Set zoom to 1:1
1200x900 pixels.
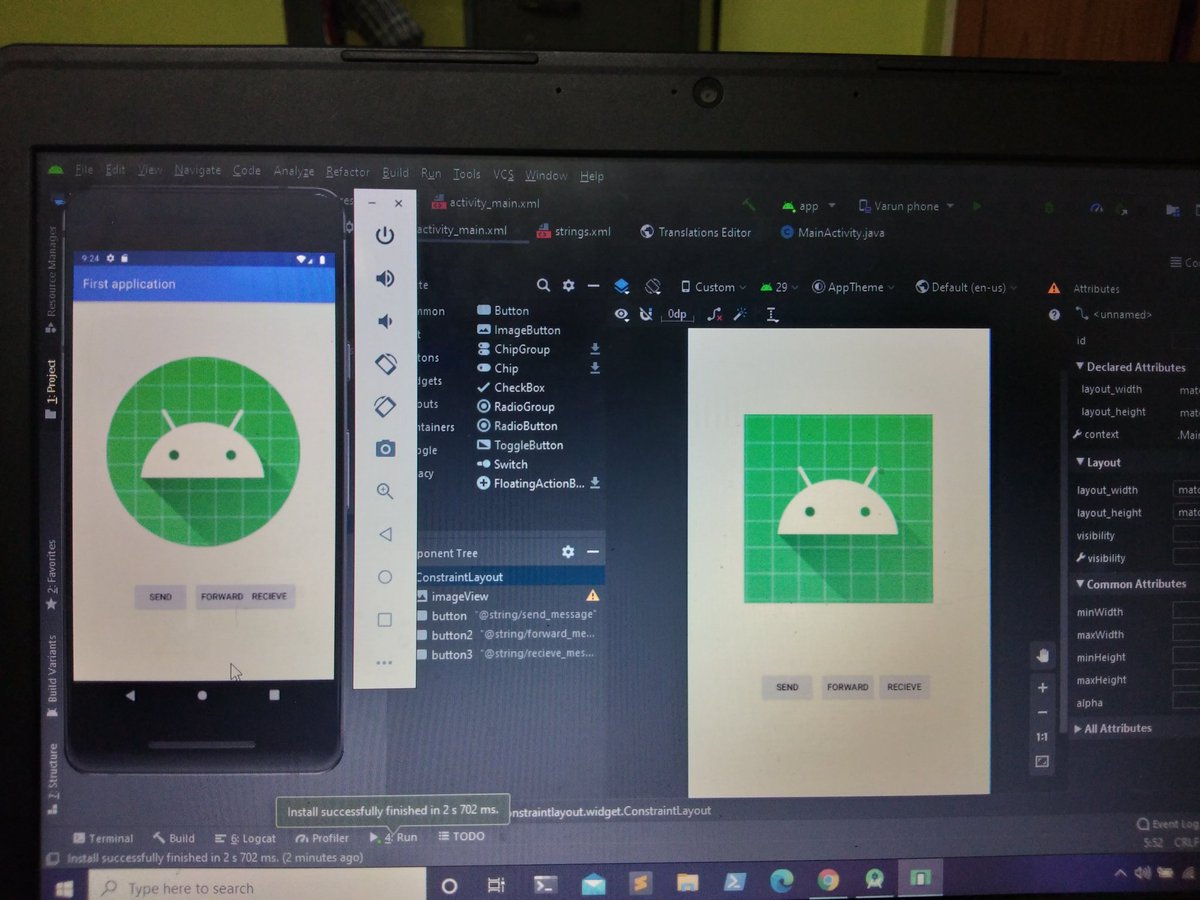point(1042,737)
